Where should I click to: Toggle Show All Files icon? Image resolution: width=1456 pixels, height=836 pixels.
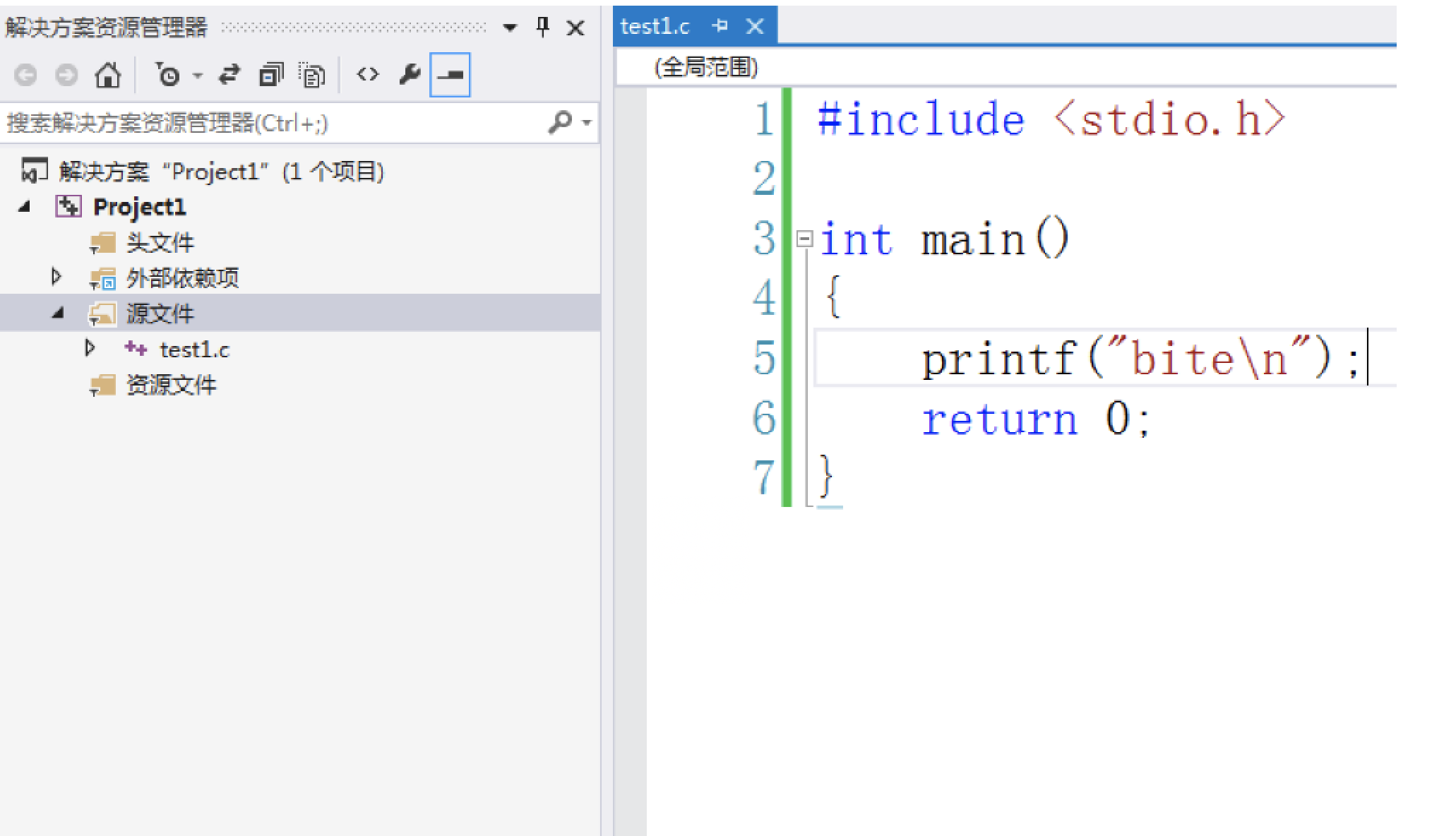coord(312,75)
